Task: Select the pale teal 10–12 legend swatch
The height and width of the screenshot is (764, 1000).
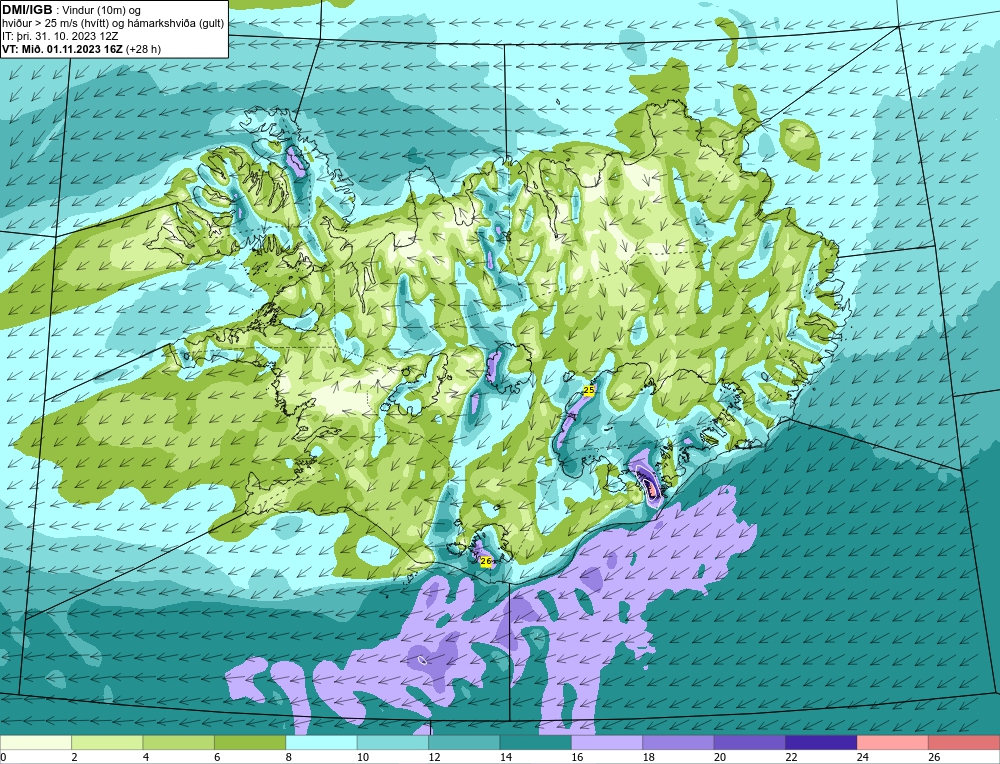Action: pos(393,742)
